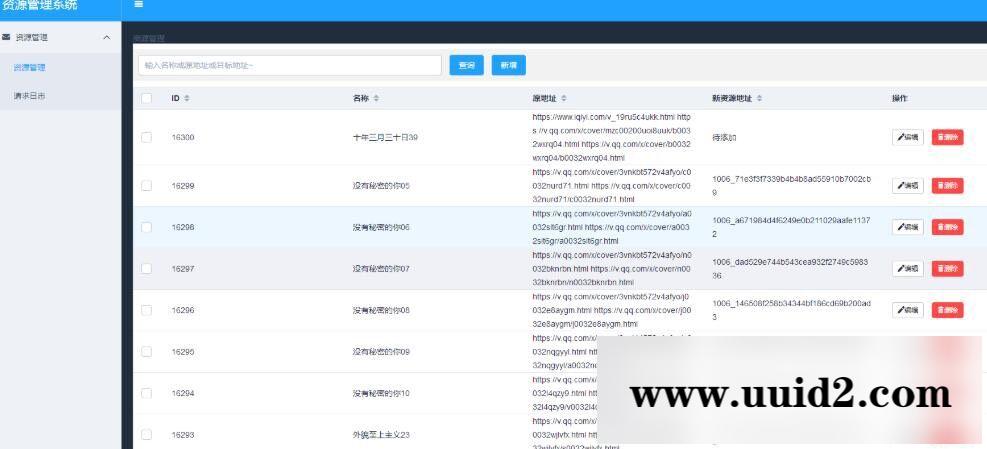
Task: Check the box for row 16299
Action: (146, 186)
